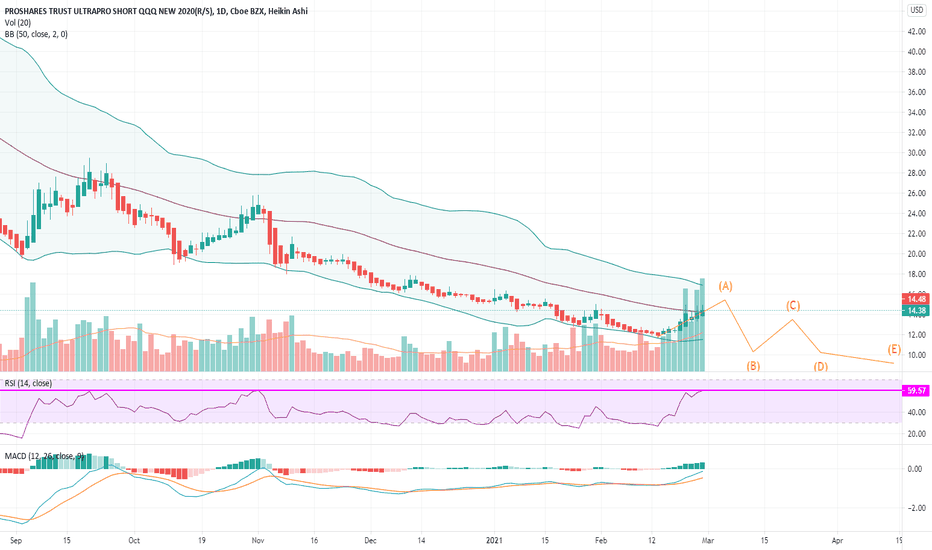
Task: Click the 26.00 price scale label
Action: [917, 193]
